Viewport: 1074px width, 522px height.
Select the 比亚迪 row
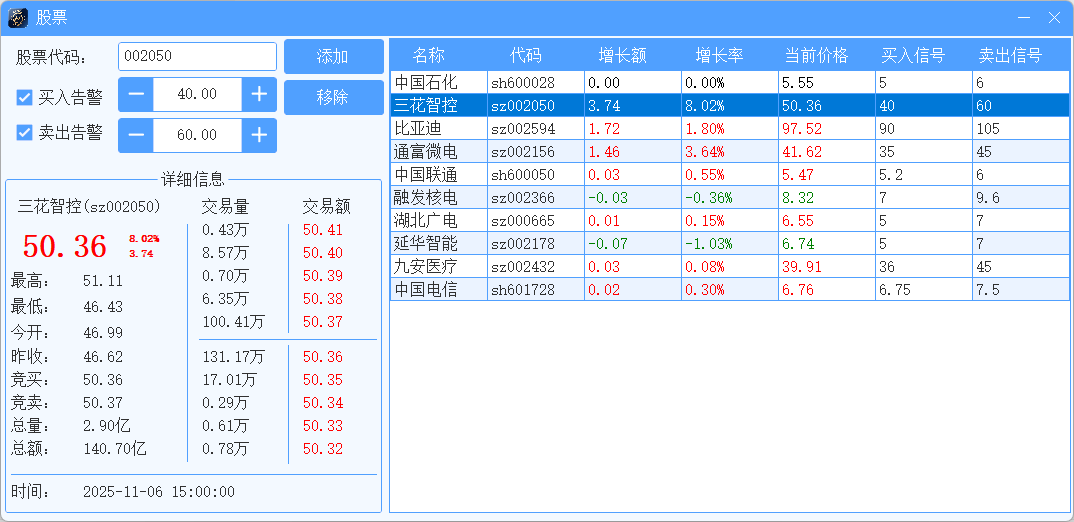(x=730, y=128)
